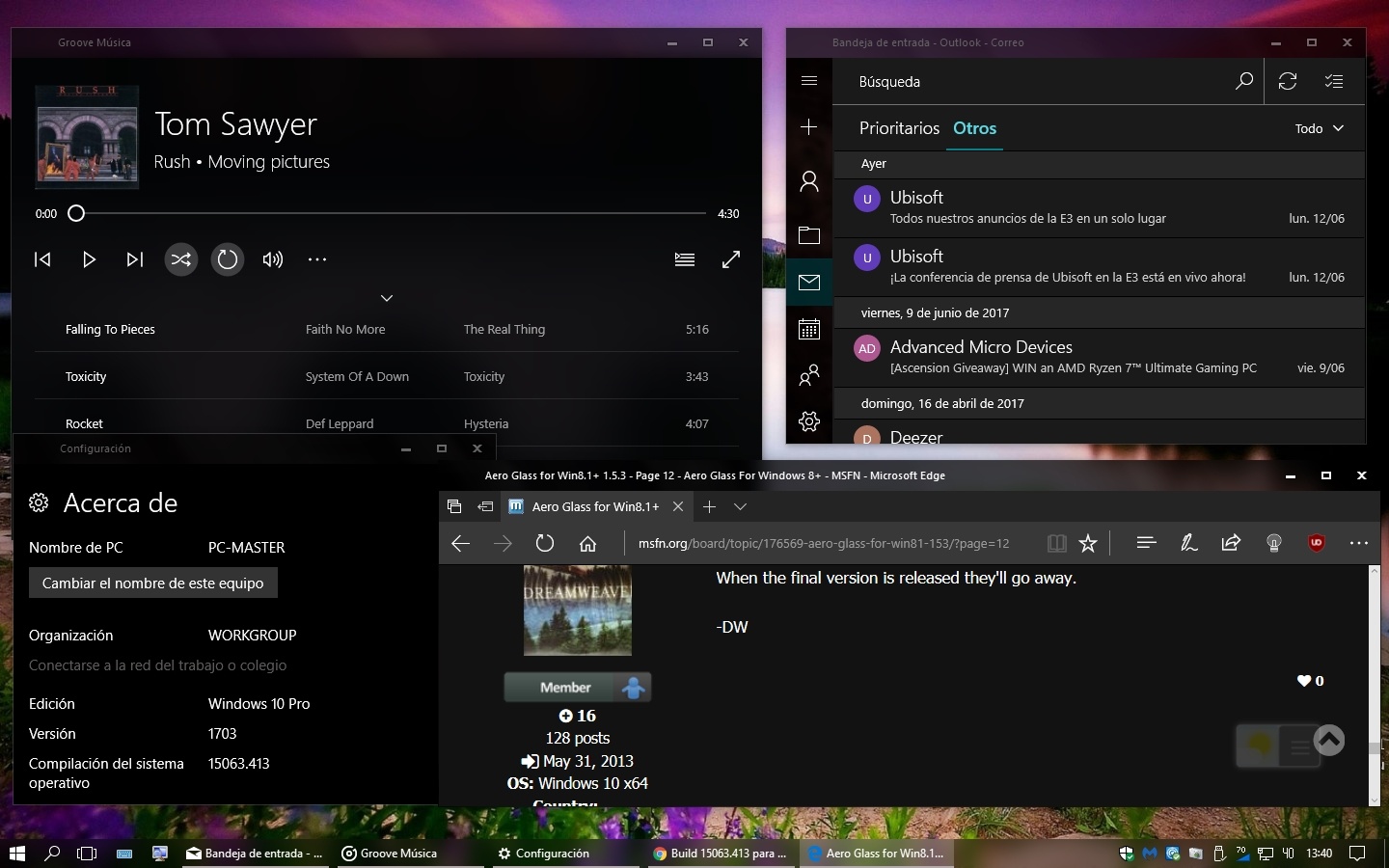The width and height of the screenshot is (1389, 868).
Task: Add page to favorites in Edge
Action: (x=1088, y=544)
